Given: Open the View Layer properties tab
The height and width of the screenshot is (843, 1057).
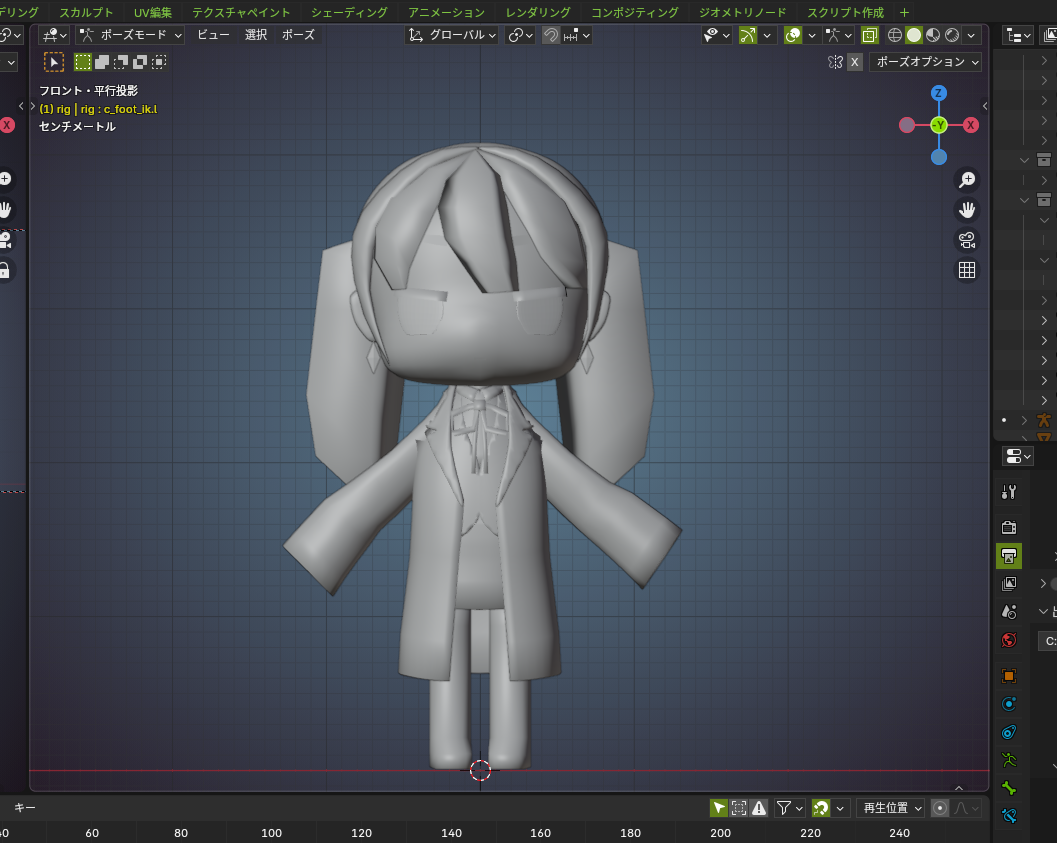Looking at the screenshot, I should tap(1009, 583).
